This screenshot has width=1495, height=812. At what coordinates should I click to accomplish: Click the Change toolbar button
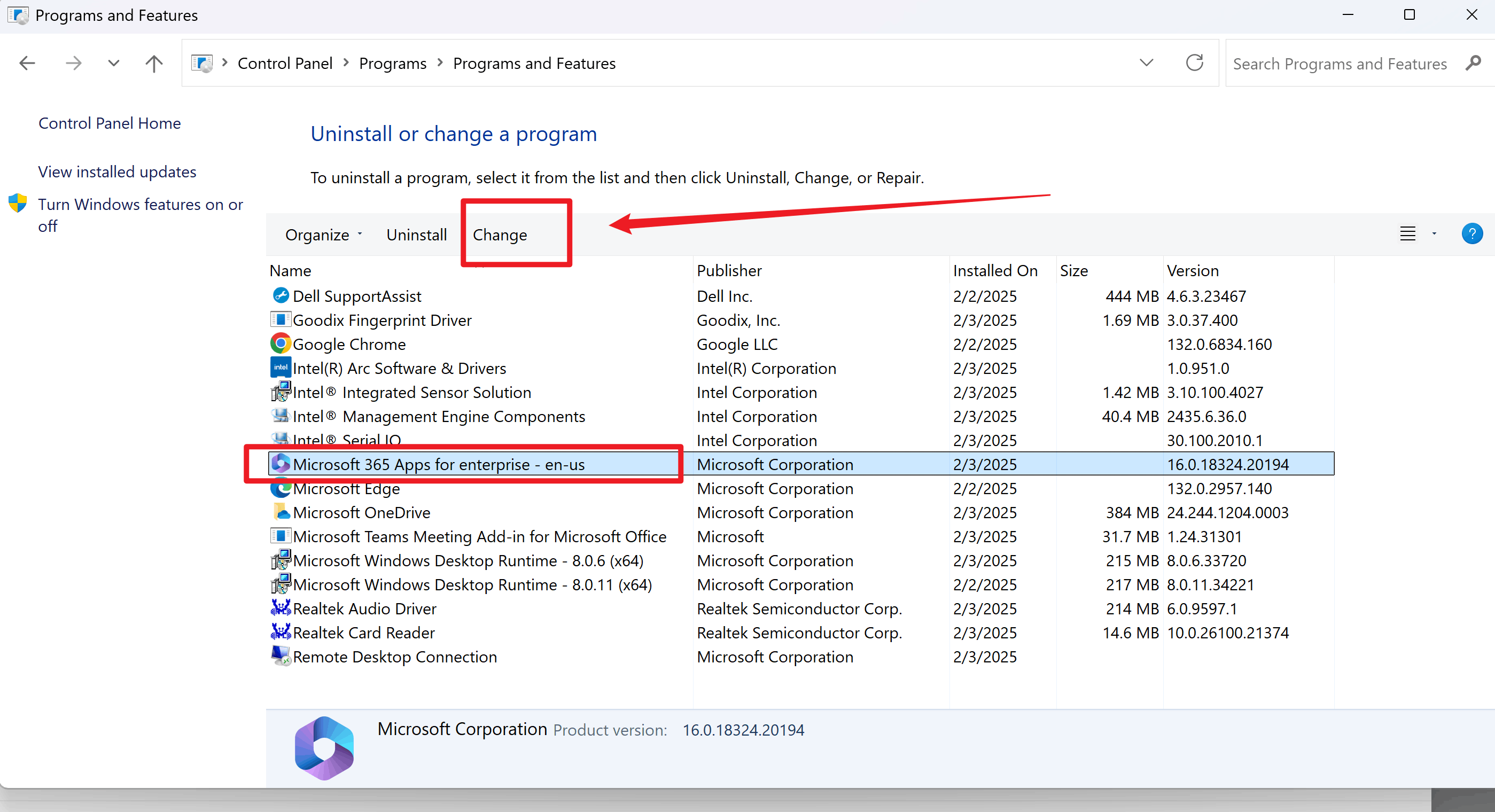(x=500, y=235)
